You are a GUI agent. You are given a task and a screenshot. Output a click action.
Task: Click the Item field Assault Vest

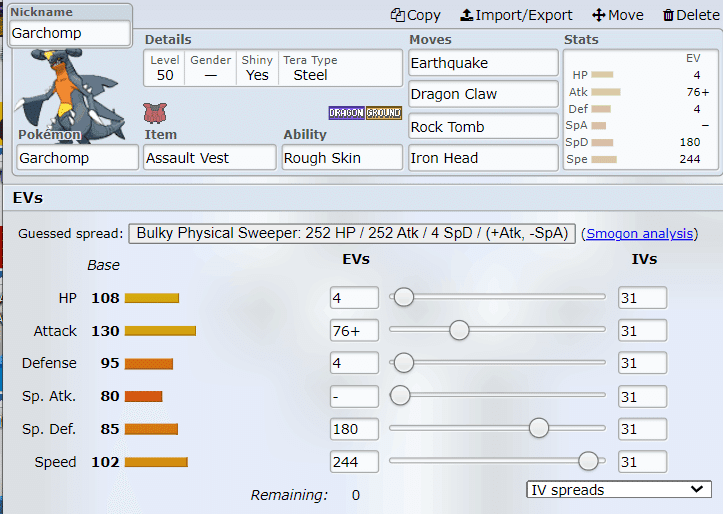point(210,158)
